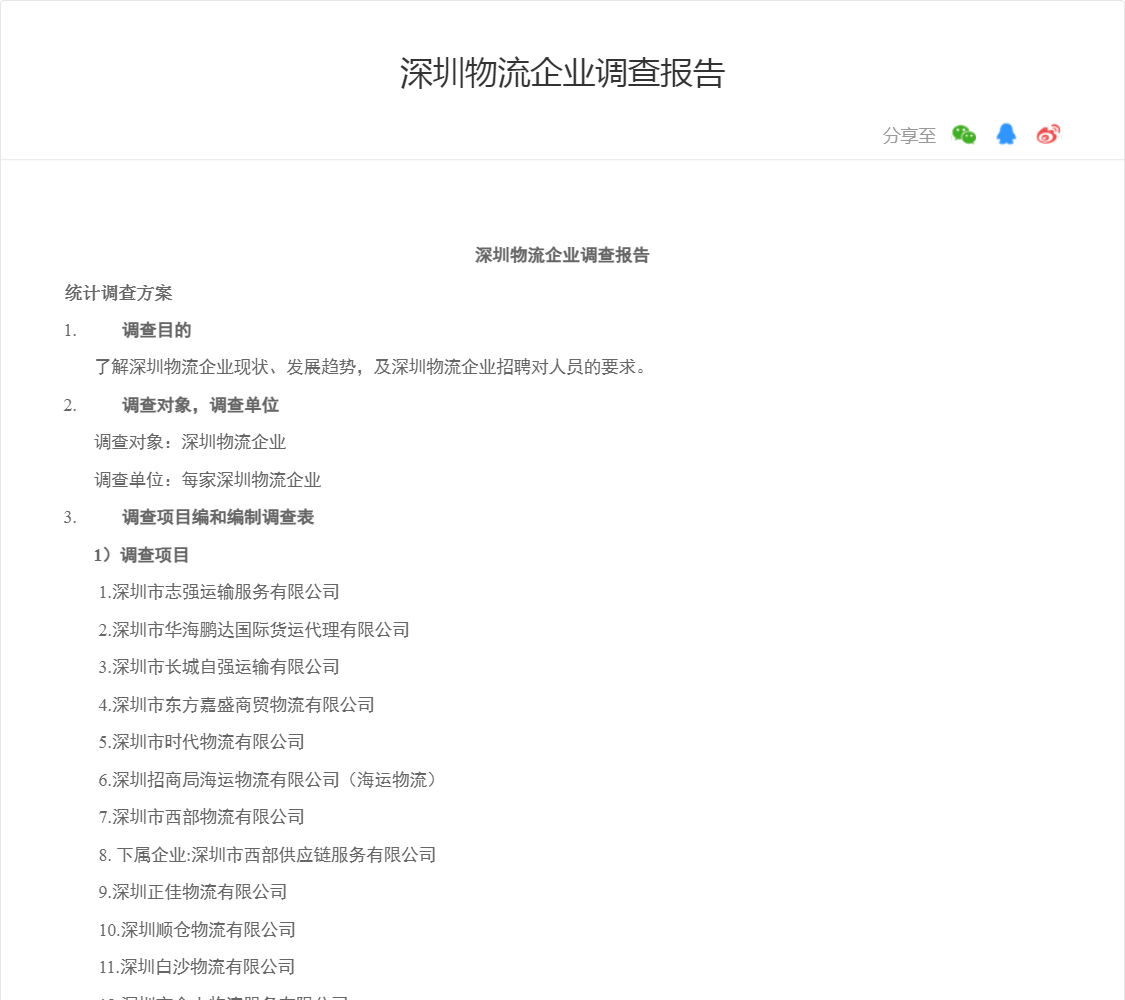Click 10.深圳顺仓物流有限公司

197,930
